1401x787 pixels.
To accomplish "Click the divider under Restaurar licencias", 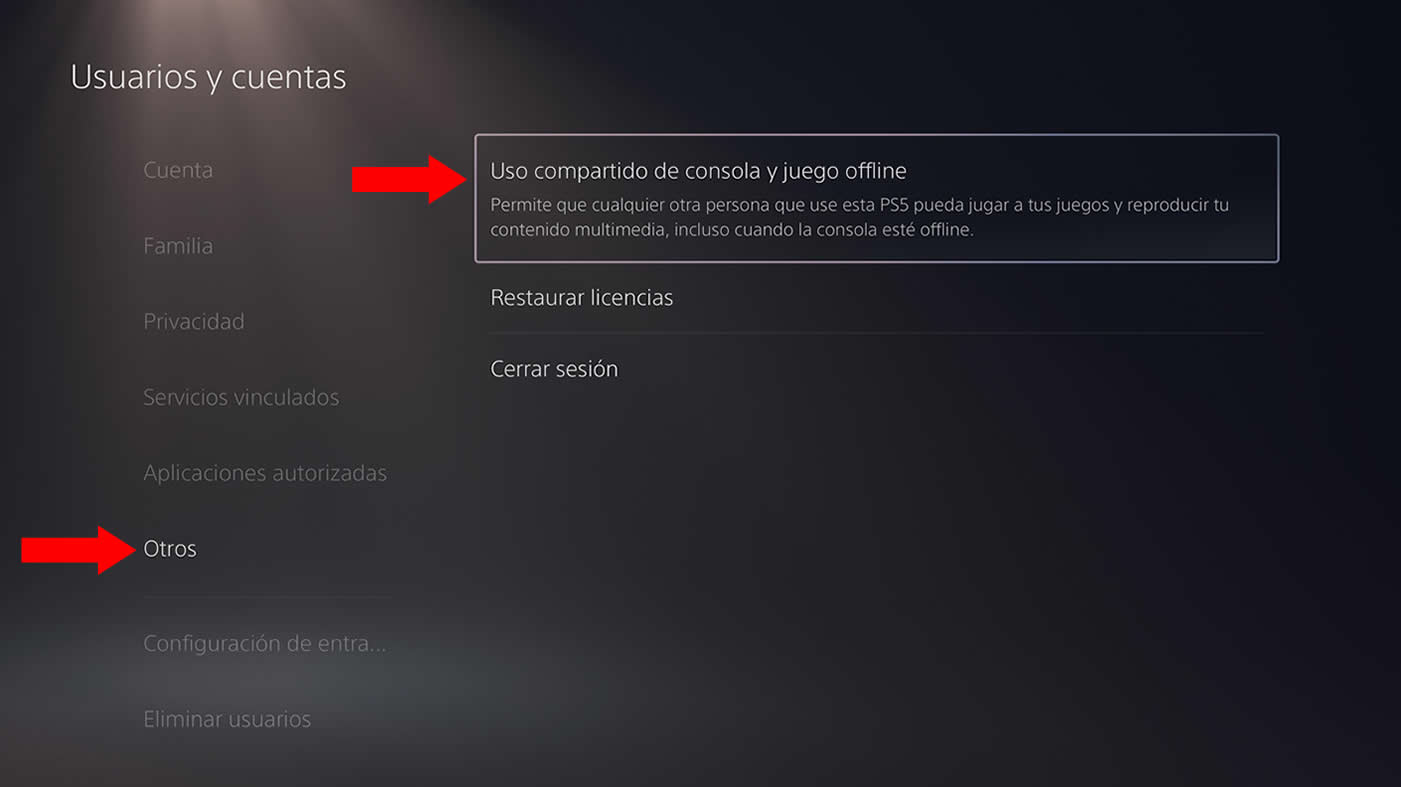I will point(877,333).
